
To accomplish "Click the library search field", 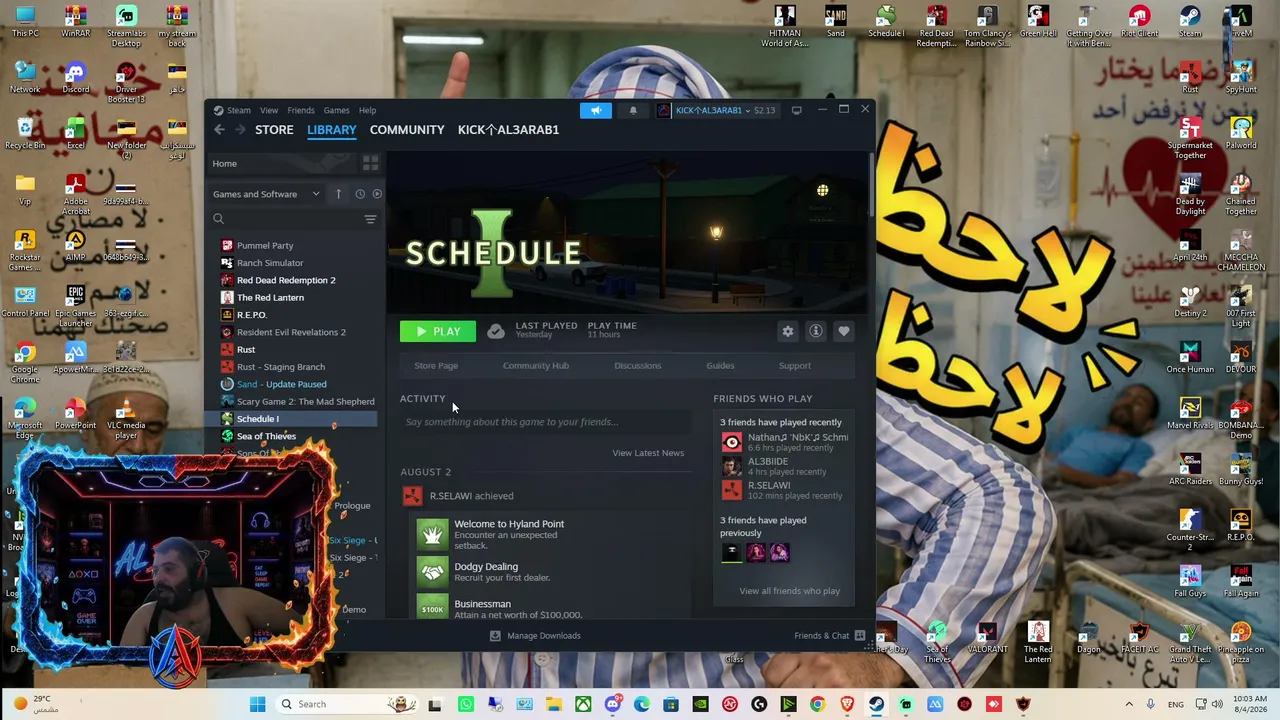I will [286, 219].
